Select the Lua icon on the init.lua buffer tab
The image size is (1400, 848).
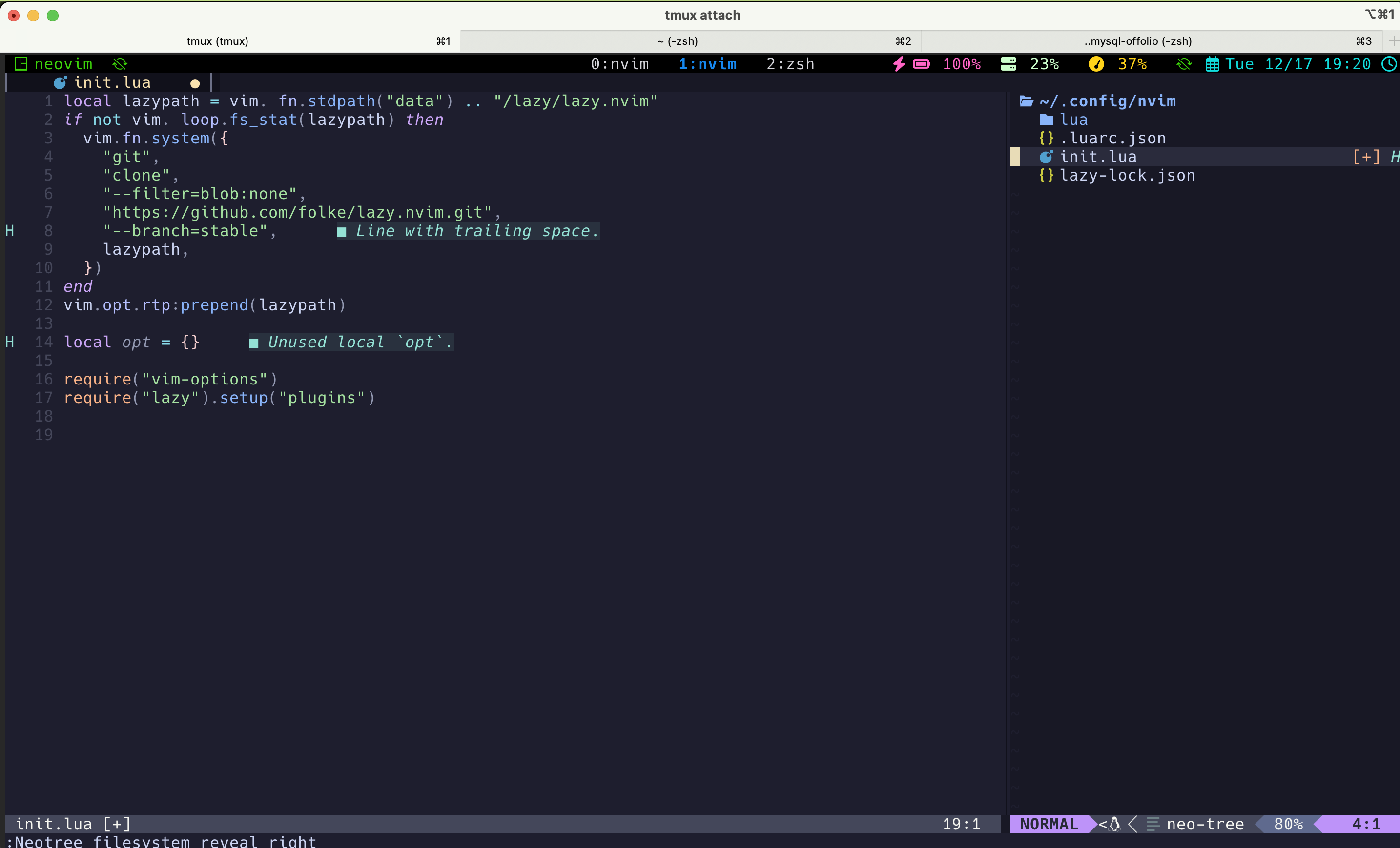(x=60, y=82)
